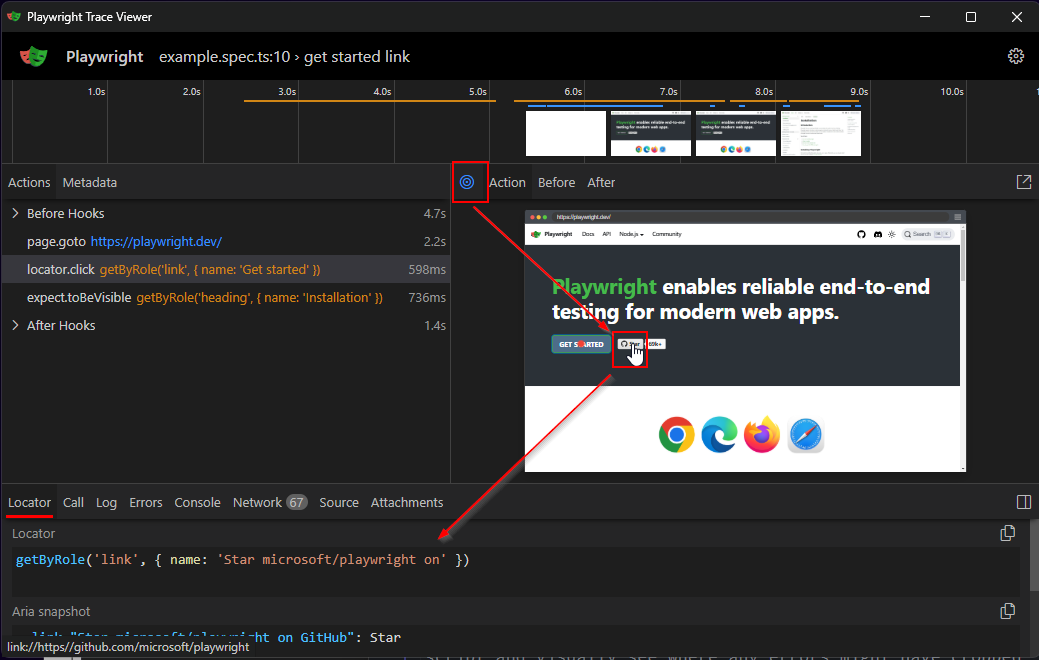The image size is (1039, 660).
Task: Select the Before snapshot tab
Action: [x=557, y=182]
